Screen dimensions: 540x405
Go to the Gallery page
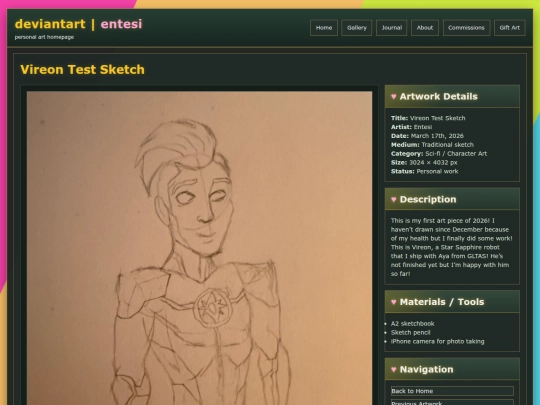click(x=356, y=28)
